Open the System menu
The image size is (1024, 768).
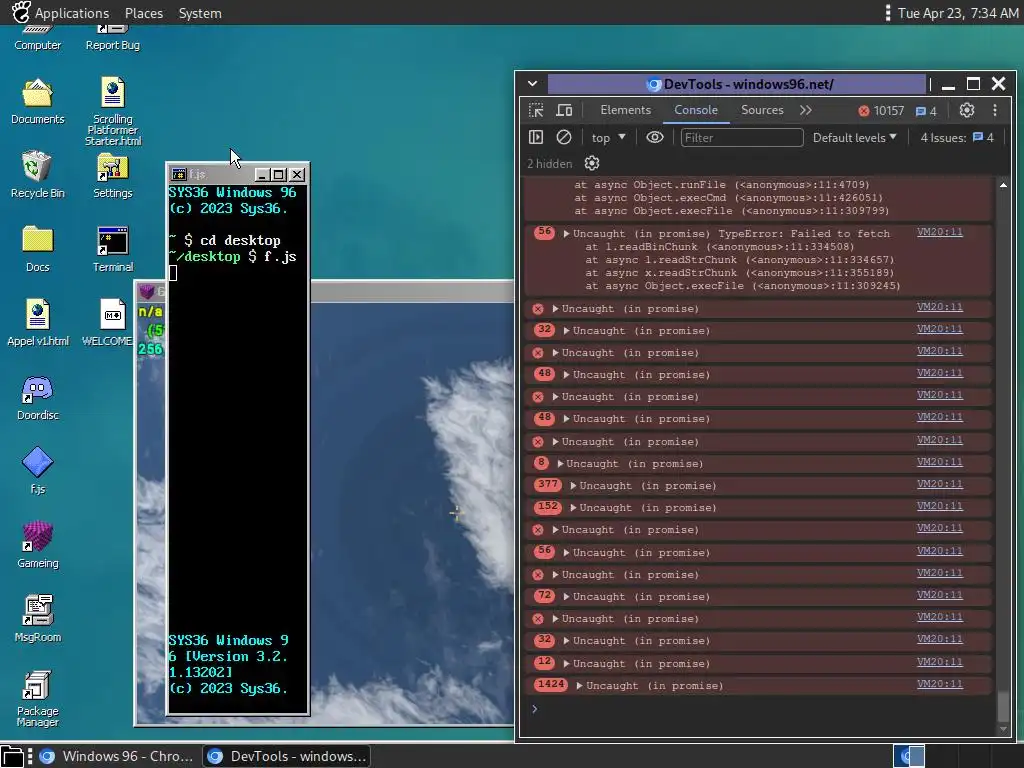200,13
